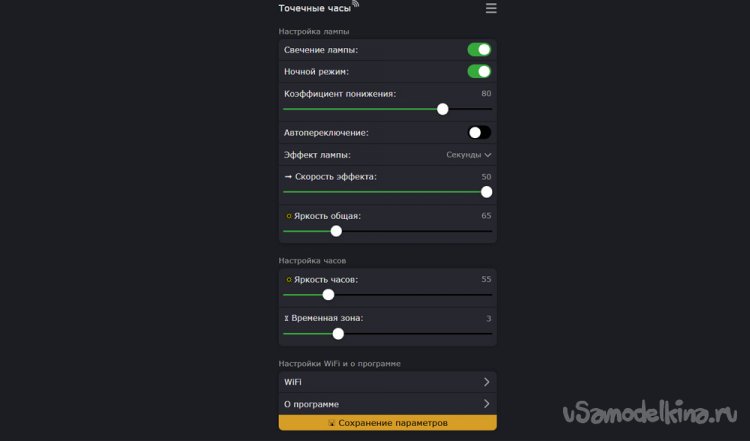Image resolution: width=750 pixels, height=441 pixels.
Task: Click the Коэффициент понижения slider handle
Action: 443,109
